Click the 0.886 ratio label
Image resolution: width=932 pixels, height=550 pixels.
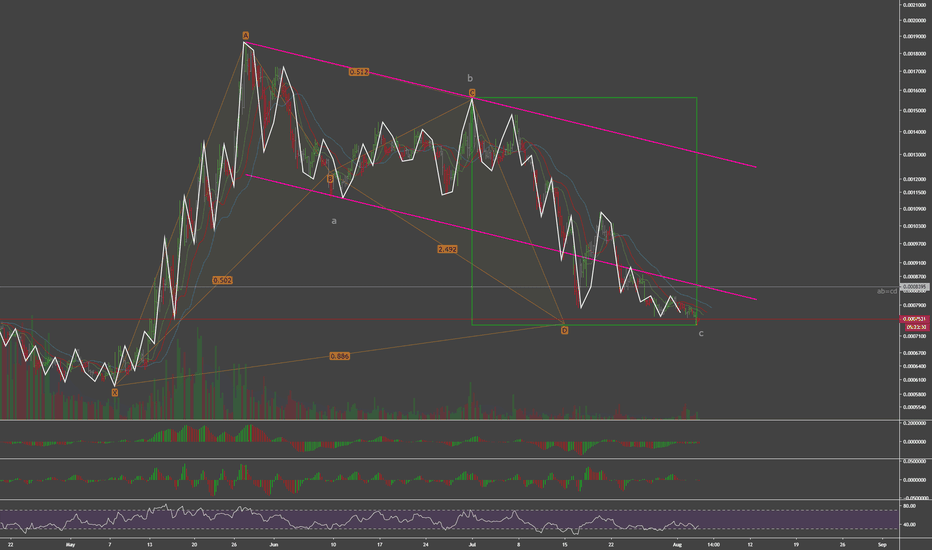click(x=339, y=356)
